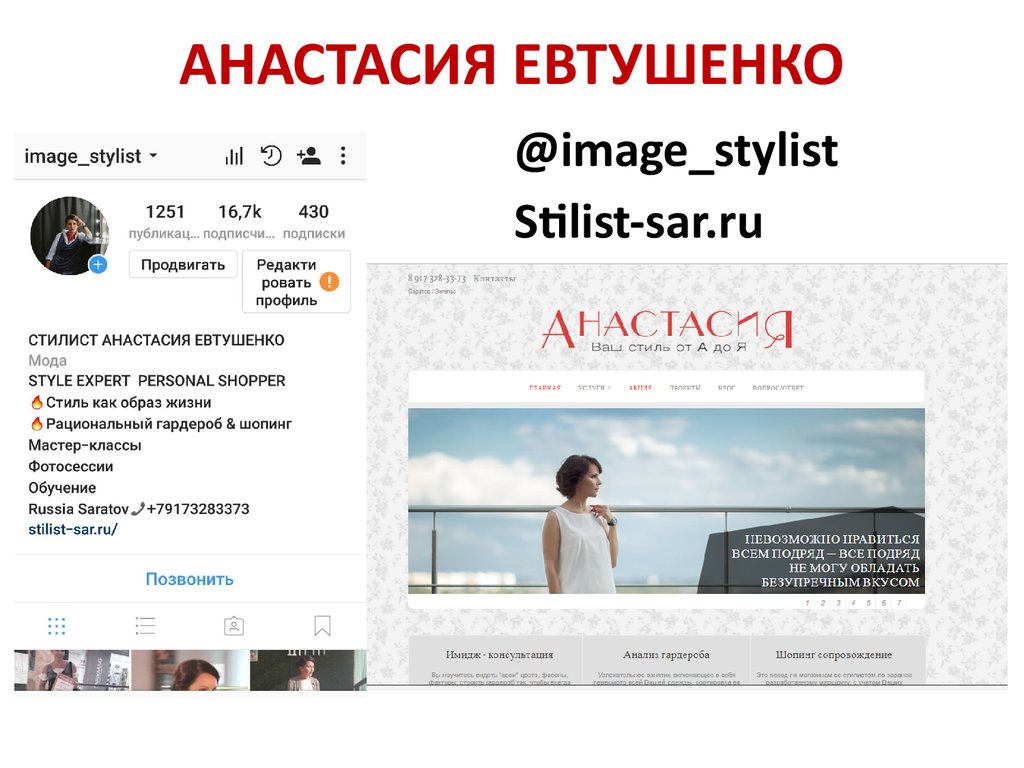Jump to slide 3 on the carousel
1024x768 pixels.
[838, 602]
